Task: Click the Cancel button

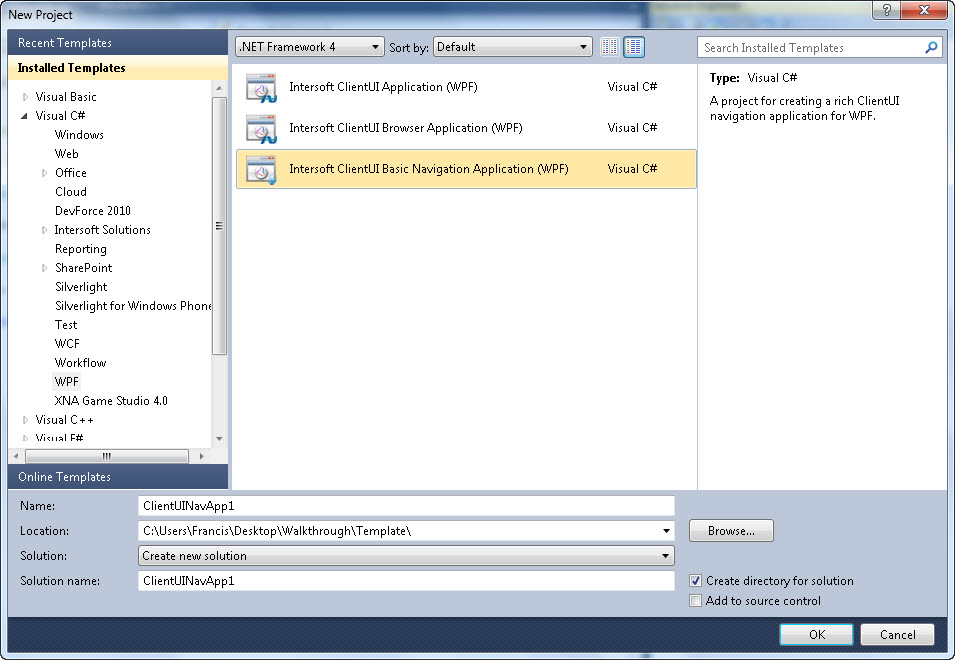Action: click(x=897, y=634)
